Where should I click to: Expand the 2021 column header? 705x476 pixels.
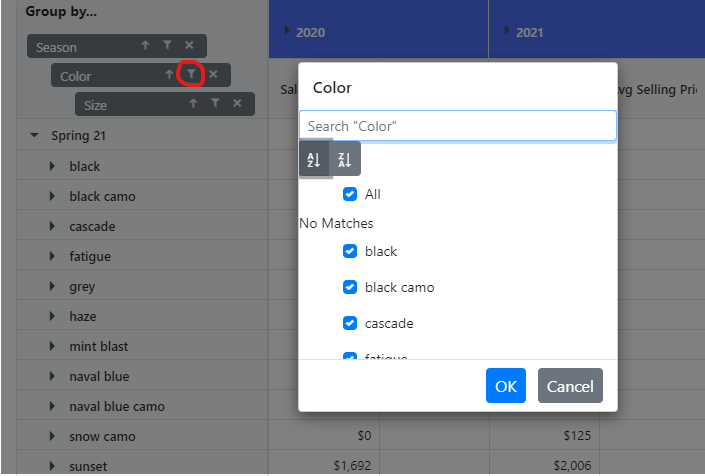coord(508,31)
